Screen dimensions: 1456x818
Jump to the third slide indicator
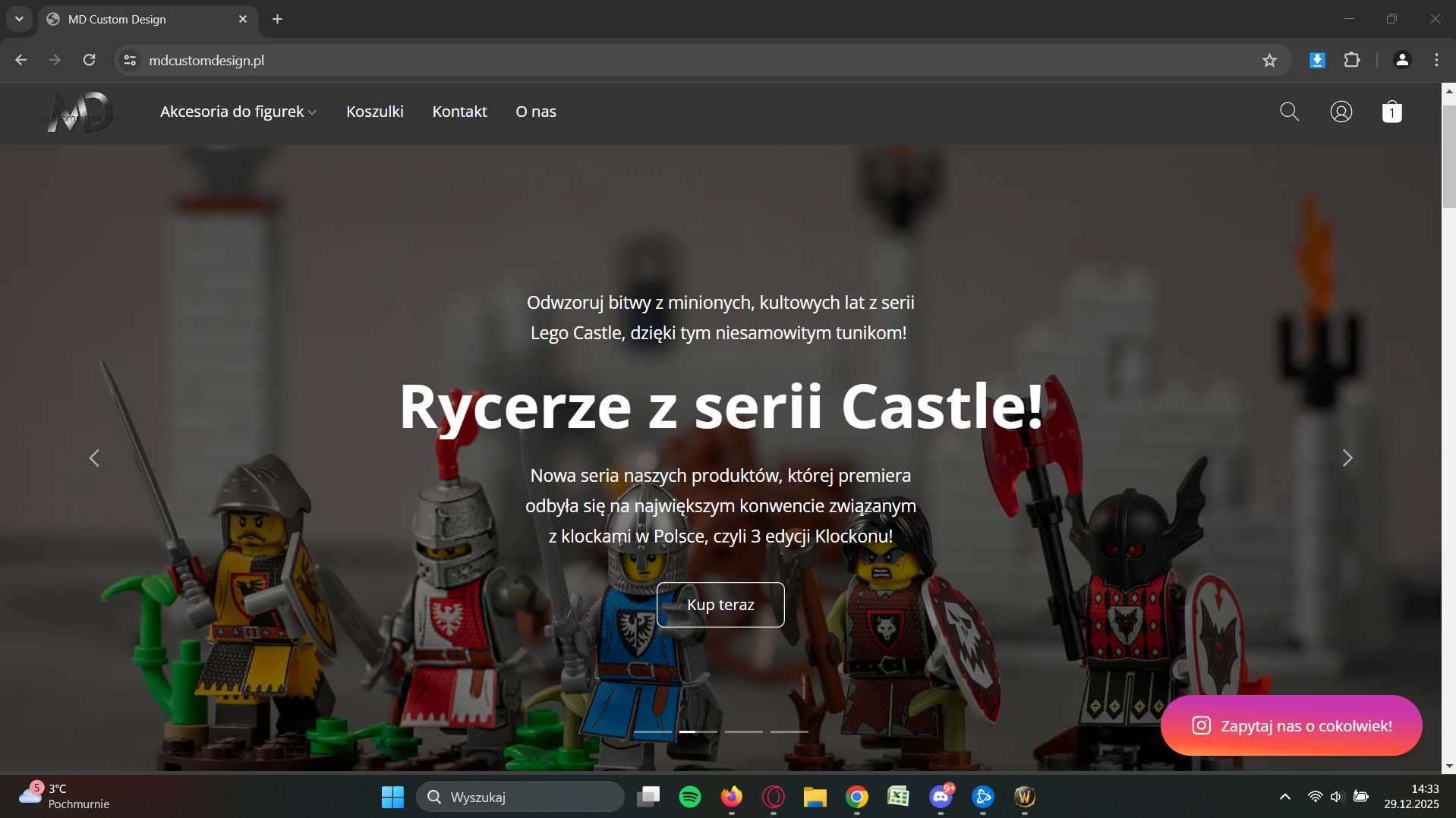click(744, 731)
